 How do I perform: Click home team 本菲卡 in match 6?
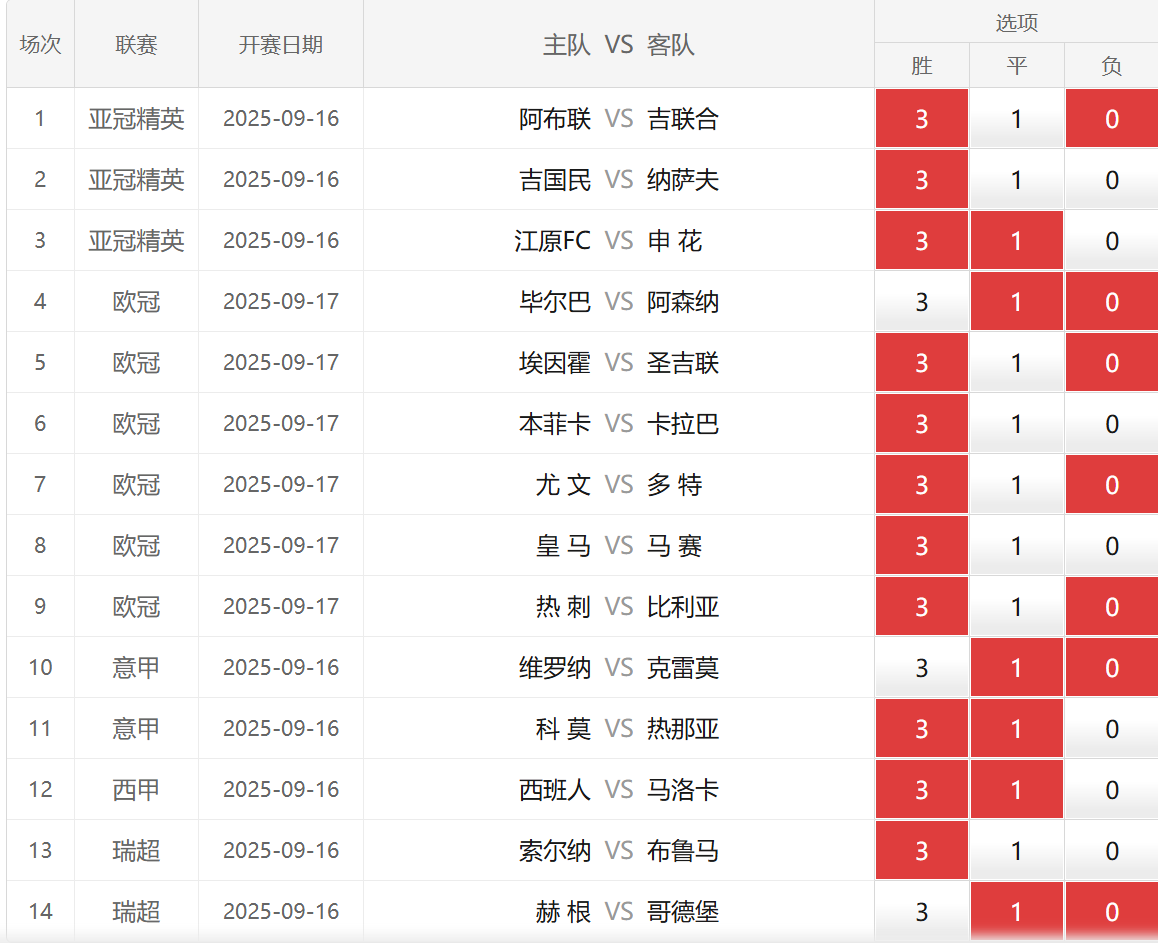click(x=555, y=423)
